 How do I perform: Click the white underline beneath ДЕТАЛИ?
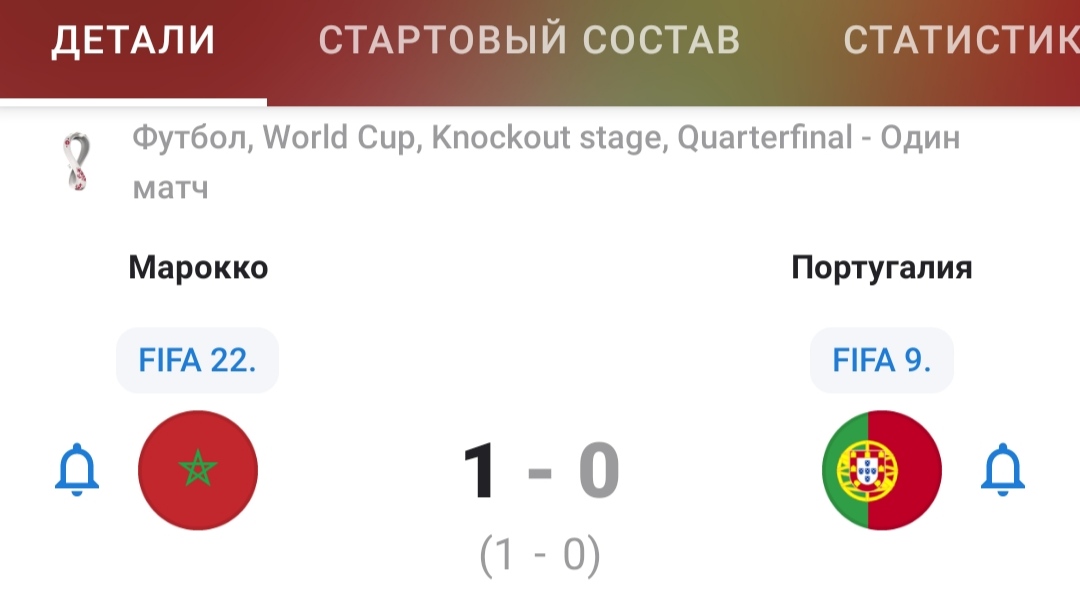[x=133, y=102]
